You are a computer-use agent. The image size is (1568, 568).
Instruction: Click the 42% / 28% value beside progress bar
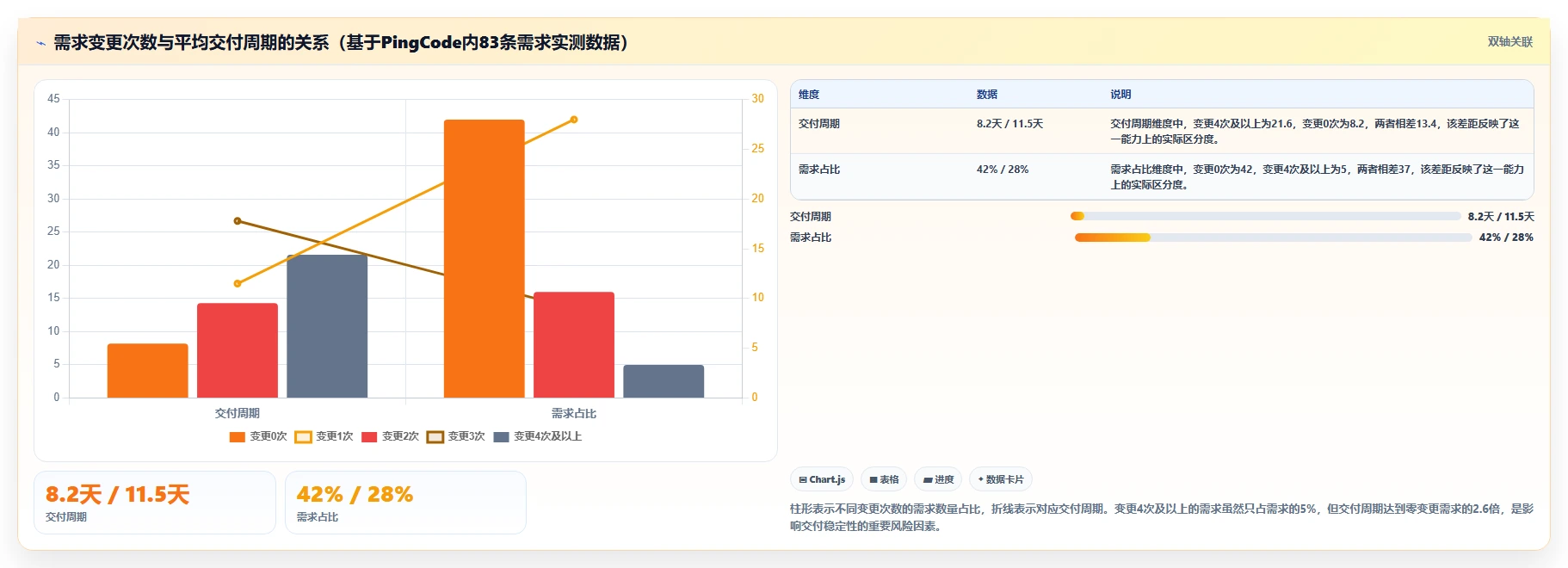1506,238
